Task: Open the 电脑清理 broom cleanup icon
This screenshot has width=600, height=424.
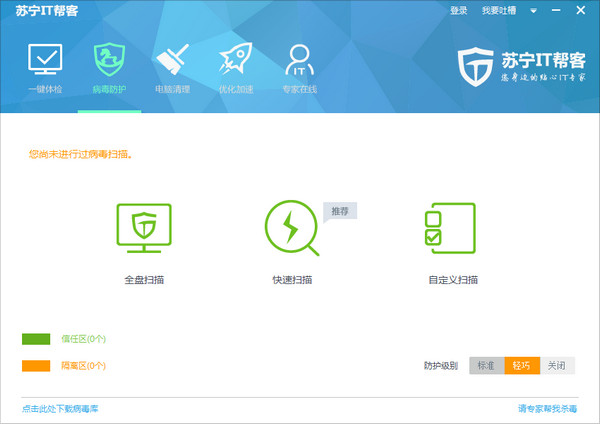Action: 173,59
